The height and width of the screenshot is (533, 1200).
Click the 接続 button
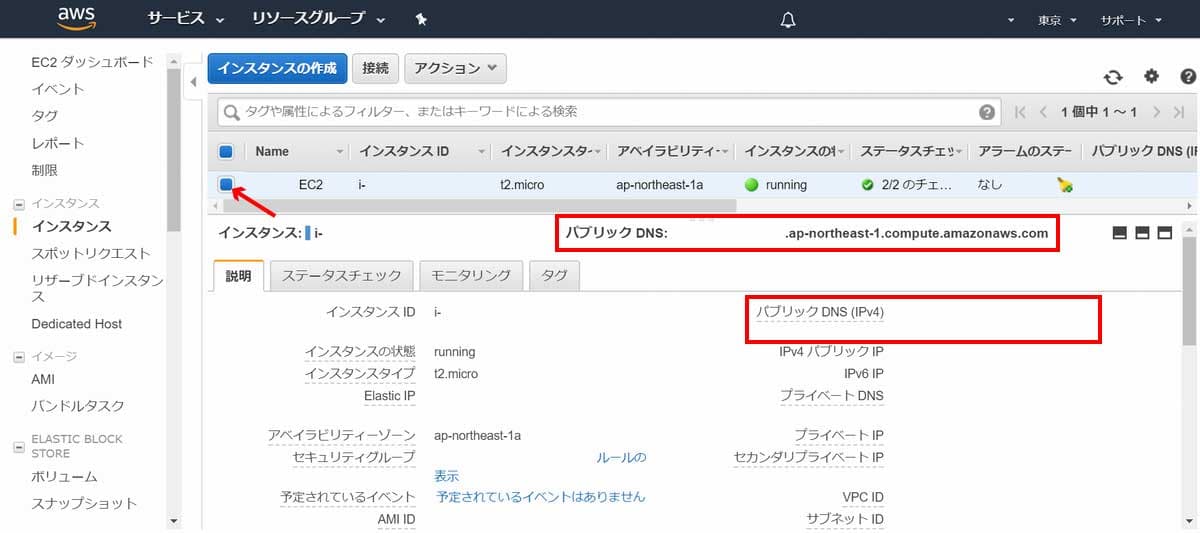click(x=376, y=68)
